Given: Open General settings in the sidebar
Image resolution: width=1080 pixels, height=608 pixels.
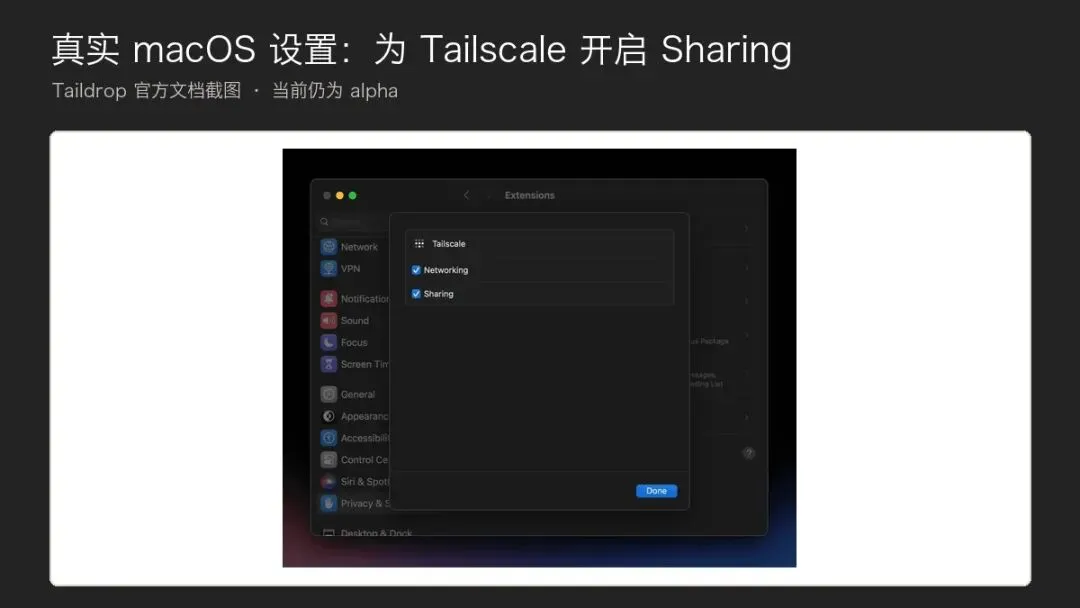Looking at the screenshot, I should coord(353,395).
